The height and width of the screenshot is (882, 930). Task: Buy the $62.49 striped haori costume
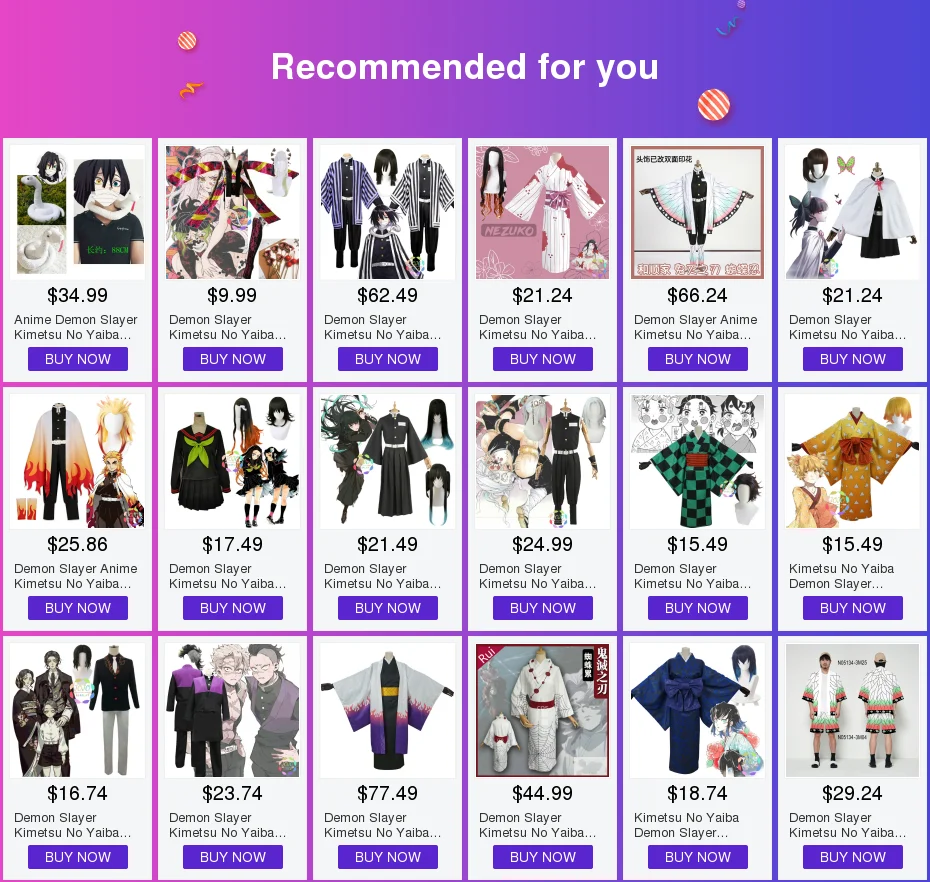(388, 359)
